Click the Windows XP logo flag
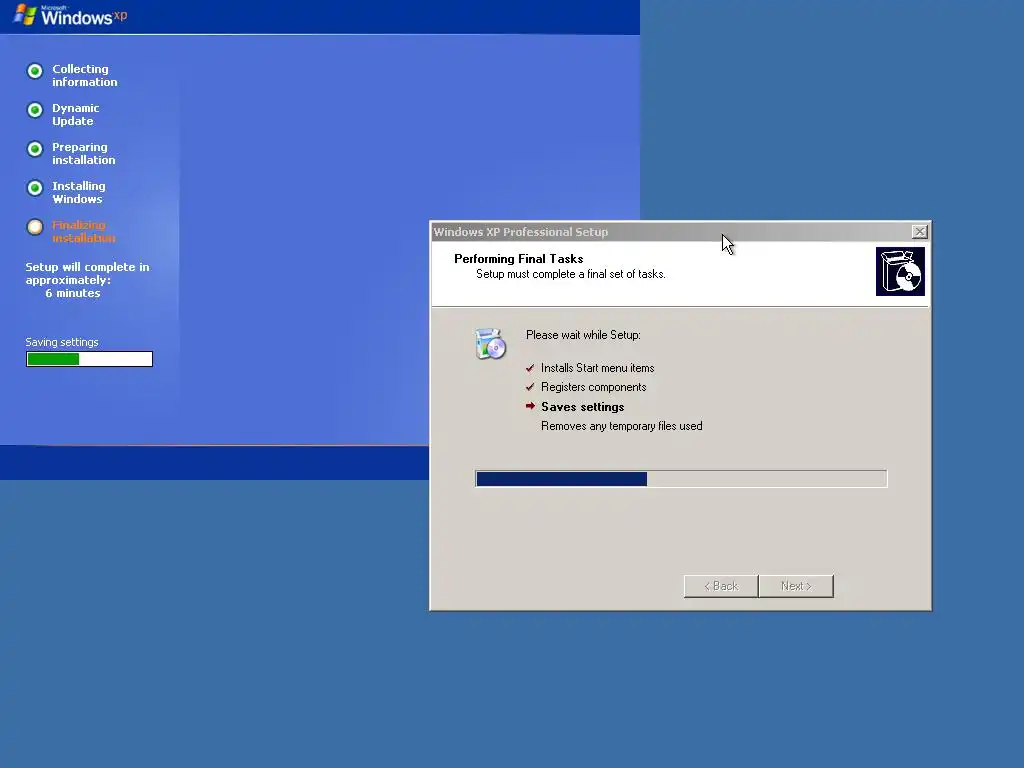Image resolution: width=1024 pixels, height=768 pixels. click(25, 14)
